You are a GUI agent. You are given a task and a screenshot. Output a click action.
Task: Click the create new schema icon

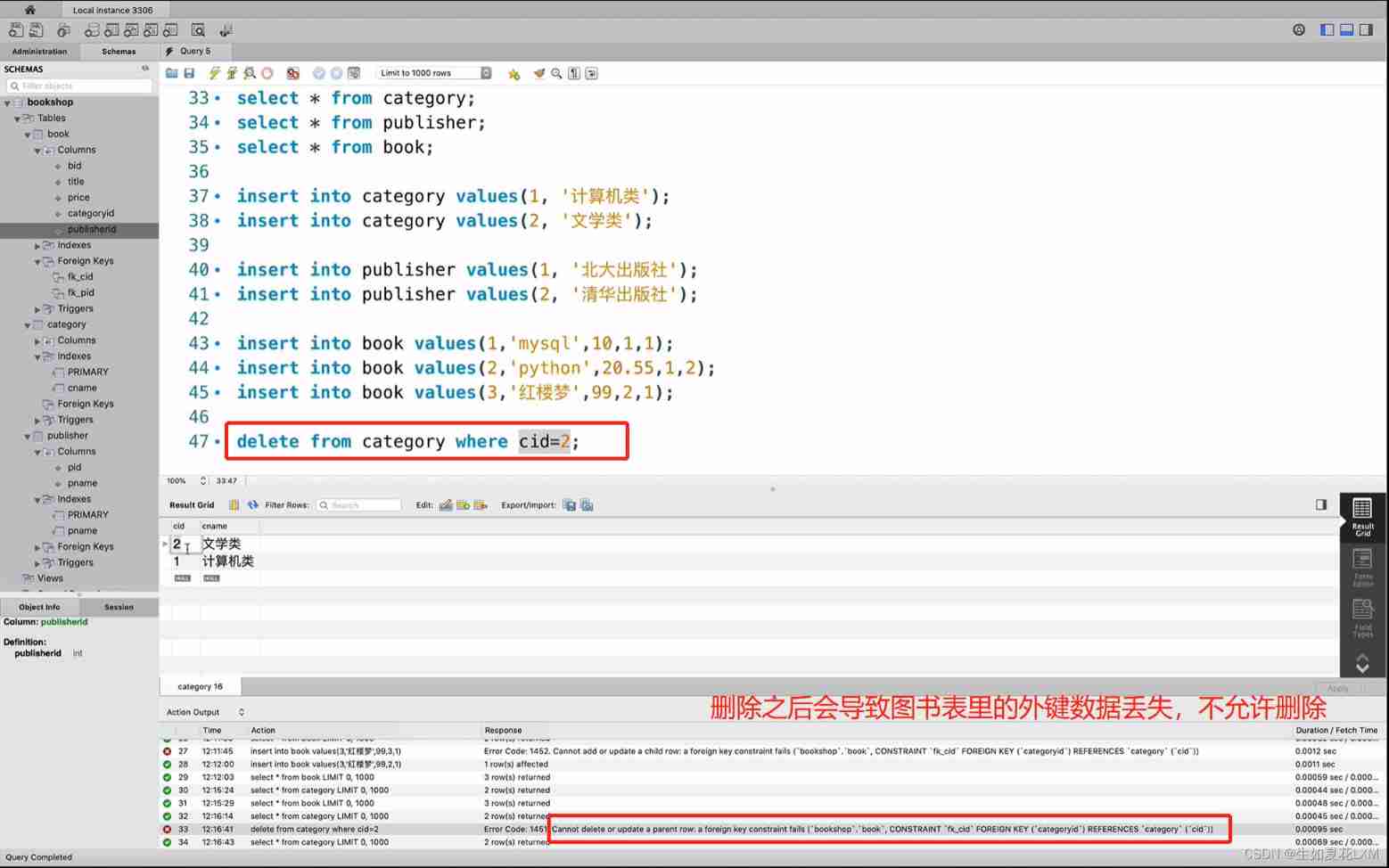91,30
